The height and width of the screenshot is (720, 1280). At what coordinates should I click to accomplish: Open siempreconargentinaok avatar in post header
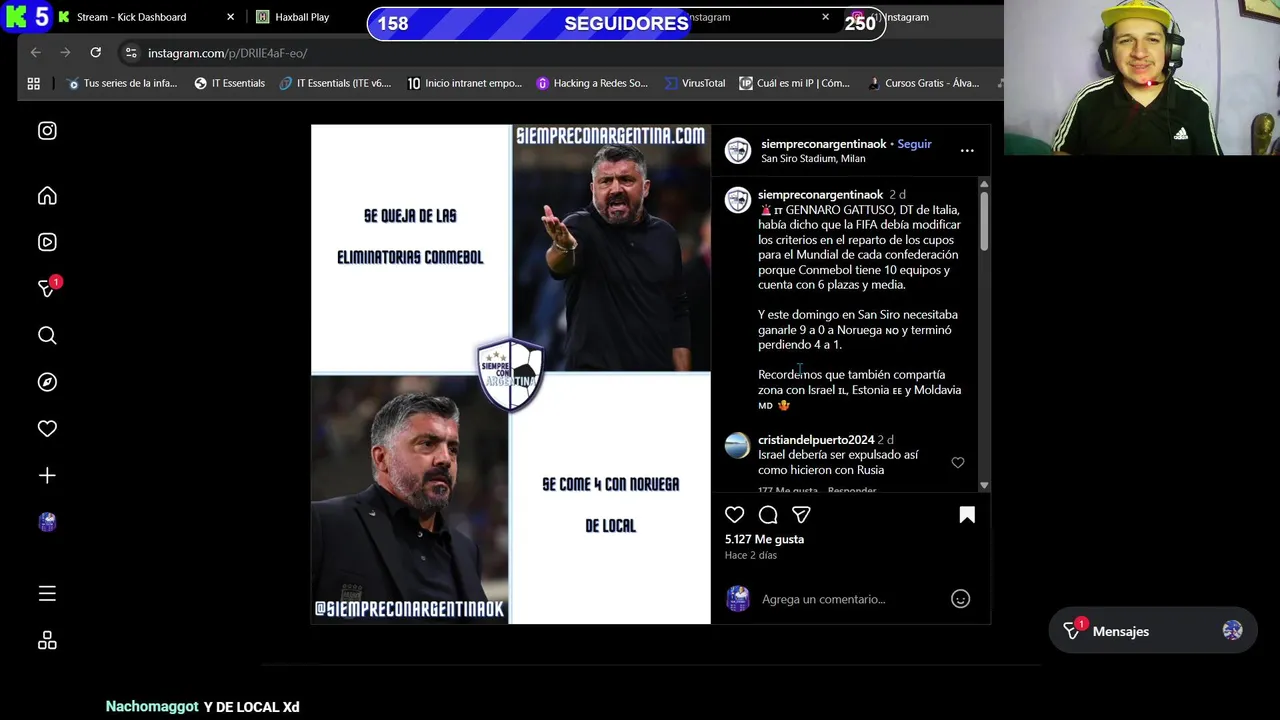point(738,151)
